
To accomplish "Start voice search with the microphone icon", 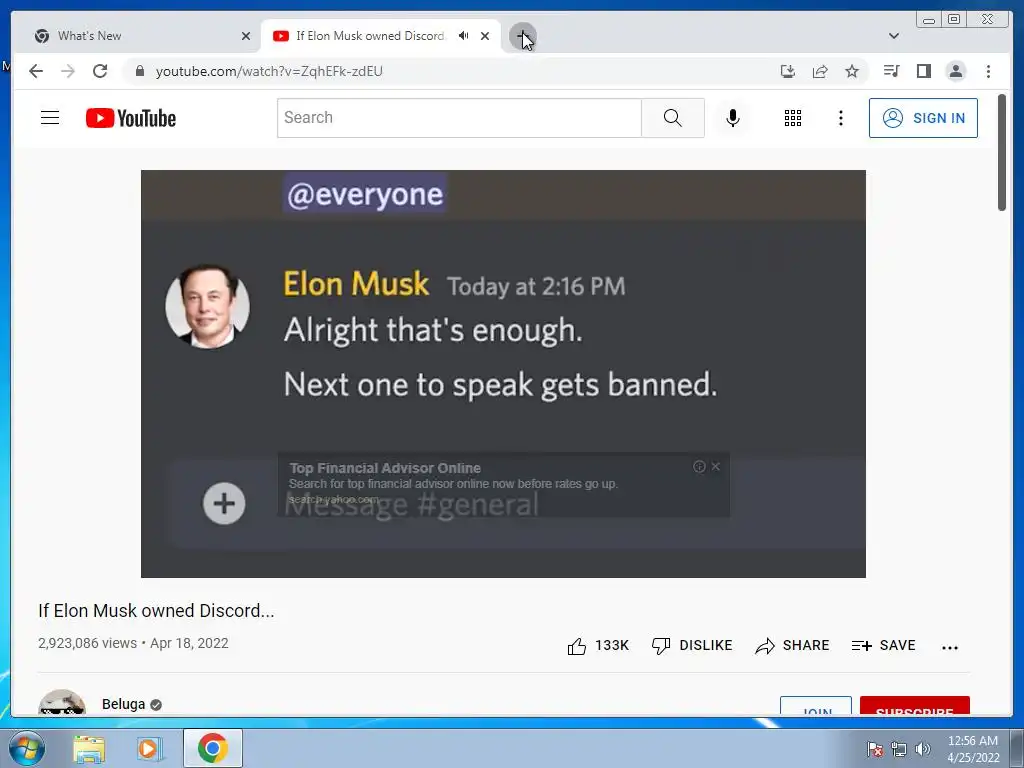I will click(733, 118).
